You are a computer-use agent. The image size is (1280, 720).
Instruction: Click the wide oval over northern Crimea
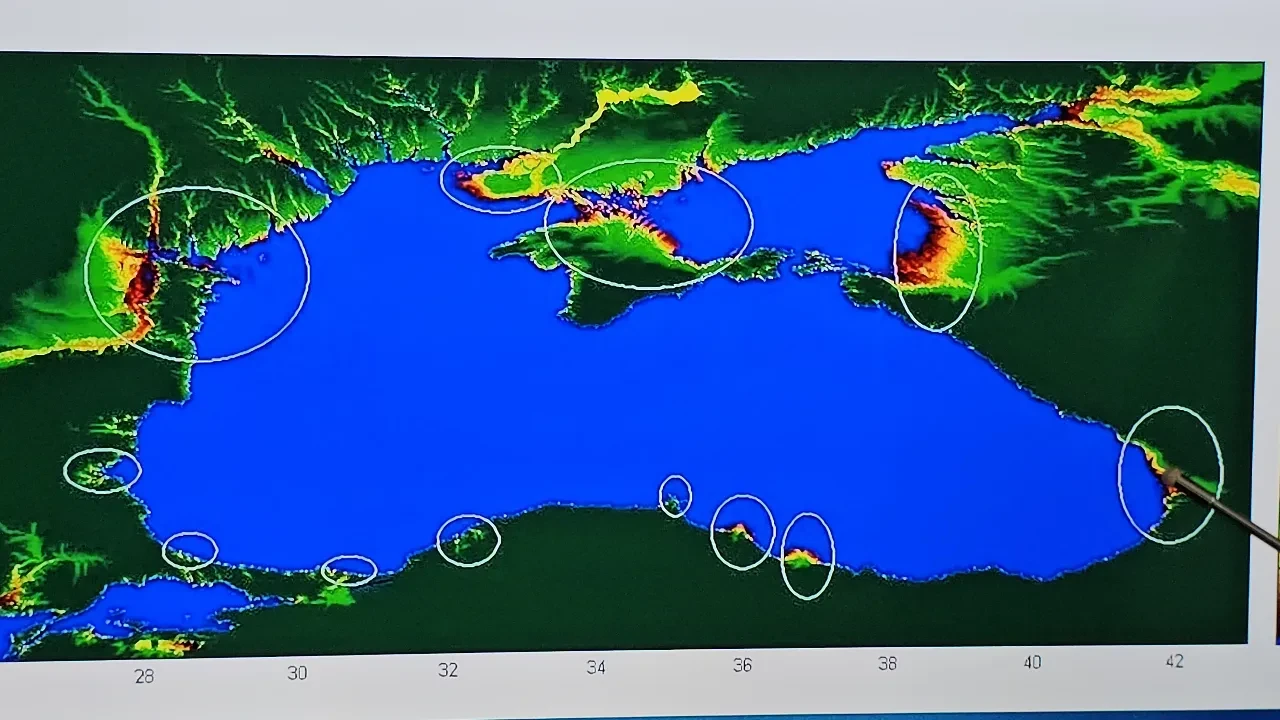(648, 224)
